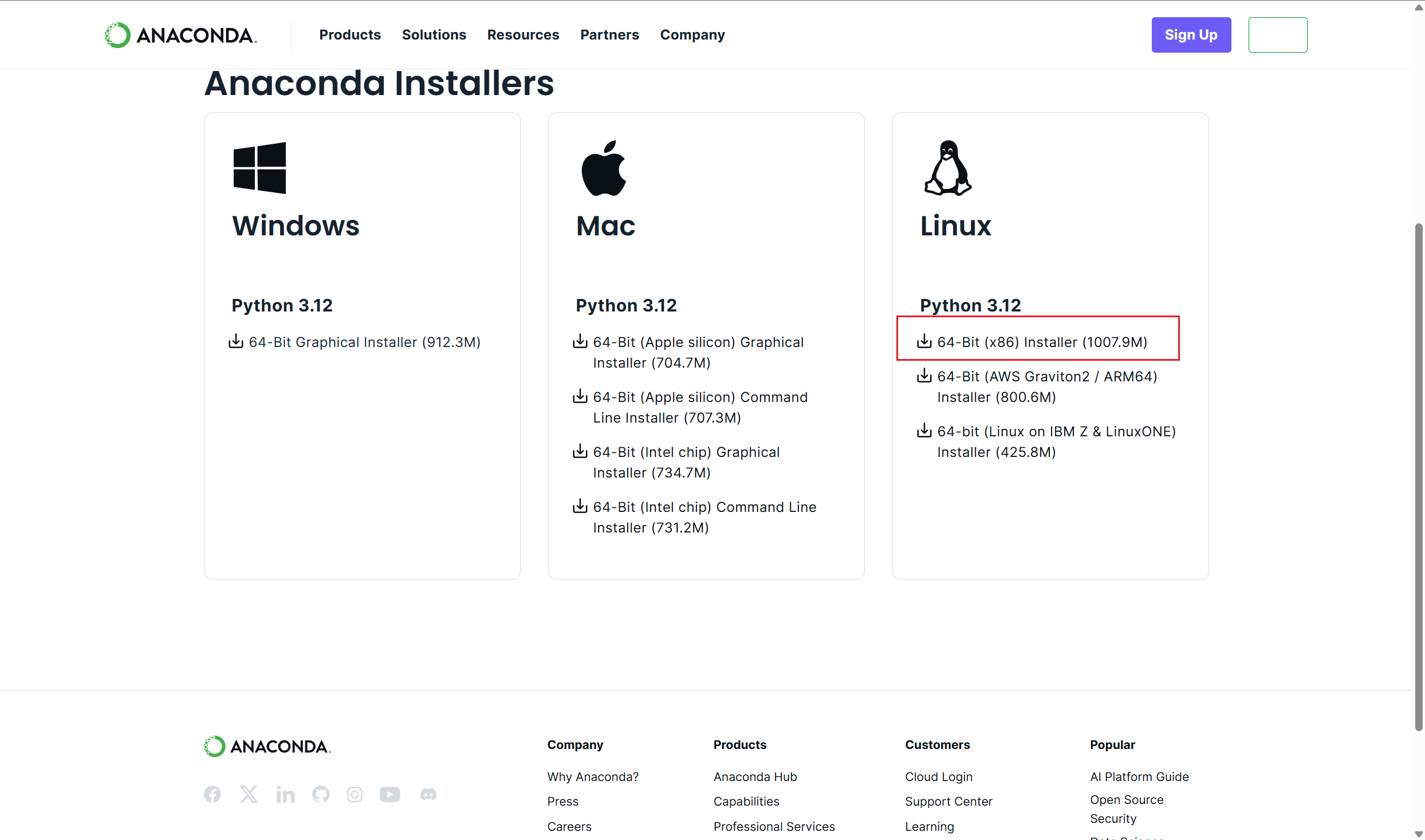Click the Facebook icon in footer
1425x840 pixels.
click(x=212, y=794)
